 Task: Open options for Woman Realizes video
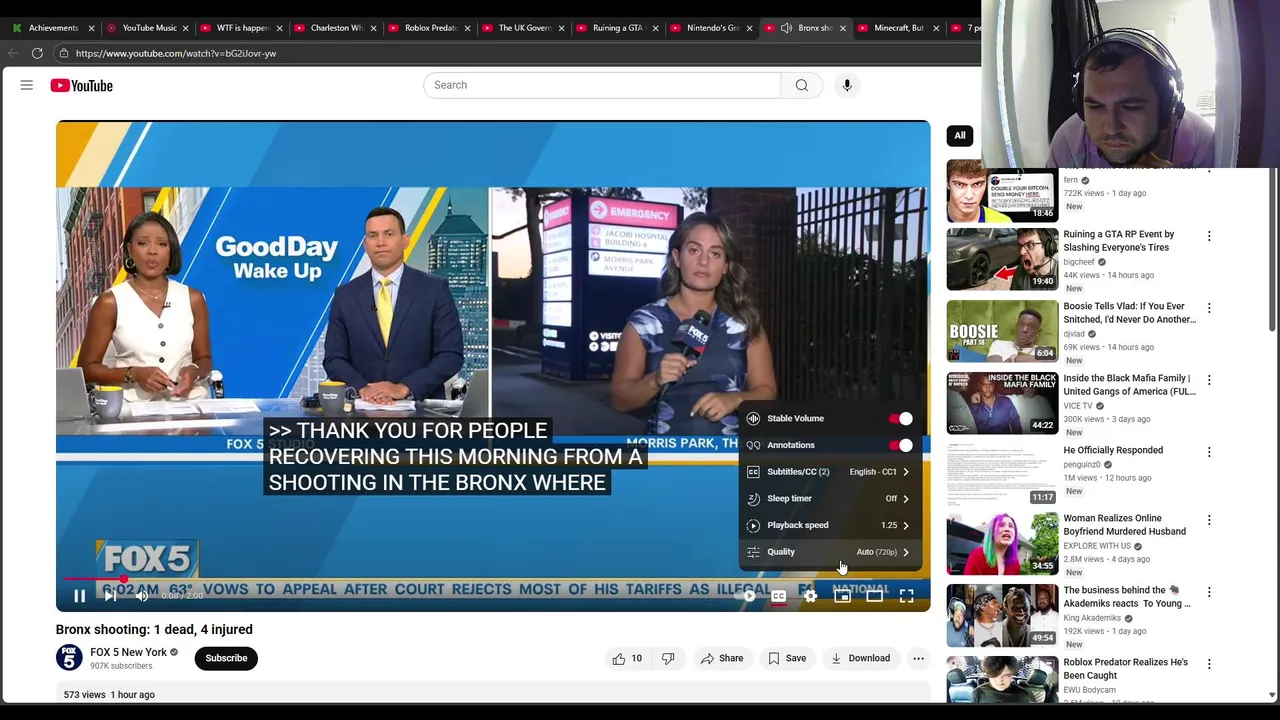(1209, 520)
